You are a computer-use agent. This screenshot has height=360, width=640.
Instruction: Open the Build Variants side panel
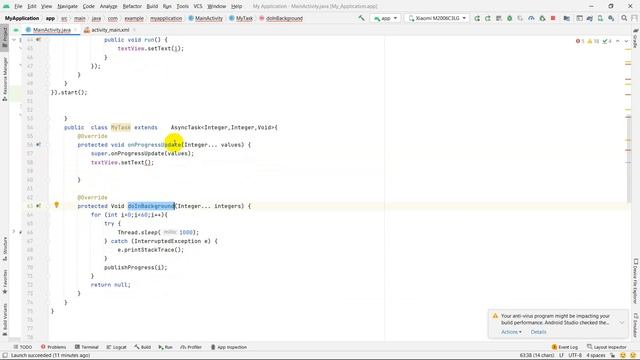pyautogui.click(x=4, y=319)
